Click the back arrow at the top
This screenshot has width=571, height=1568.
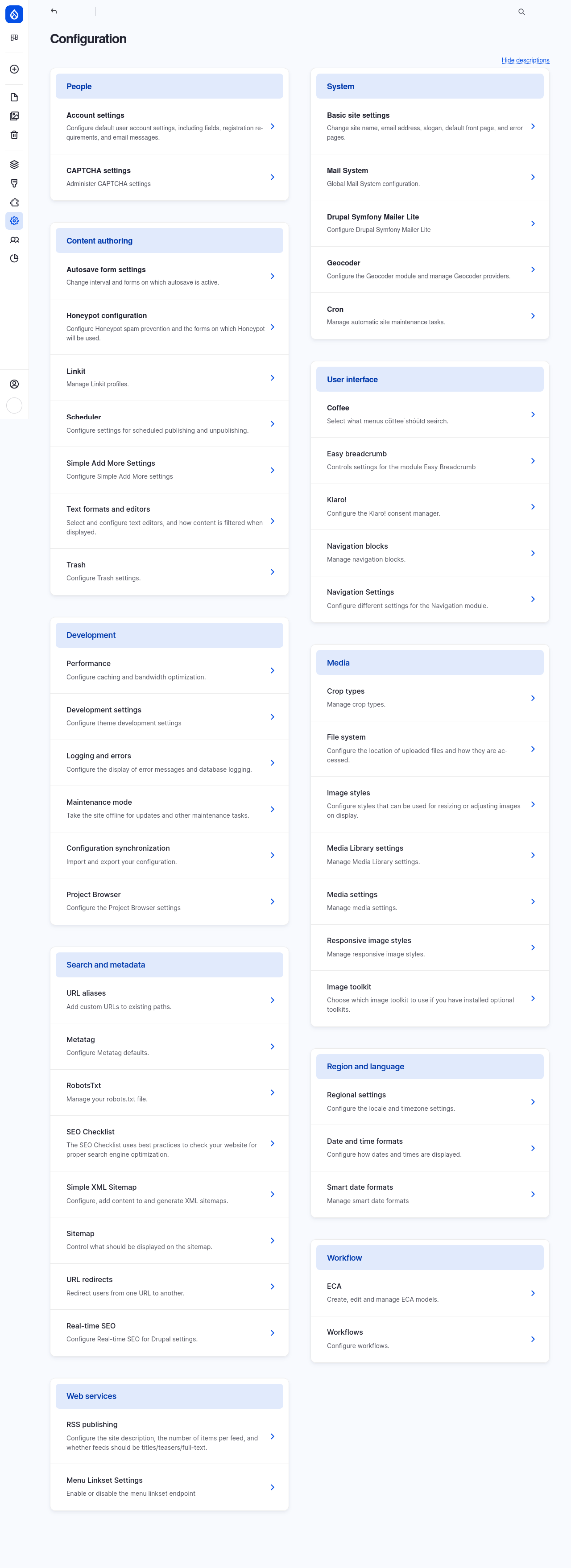click(54, 11)
